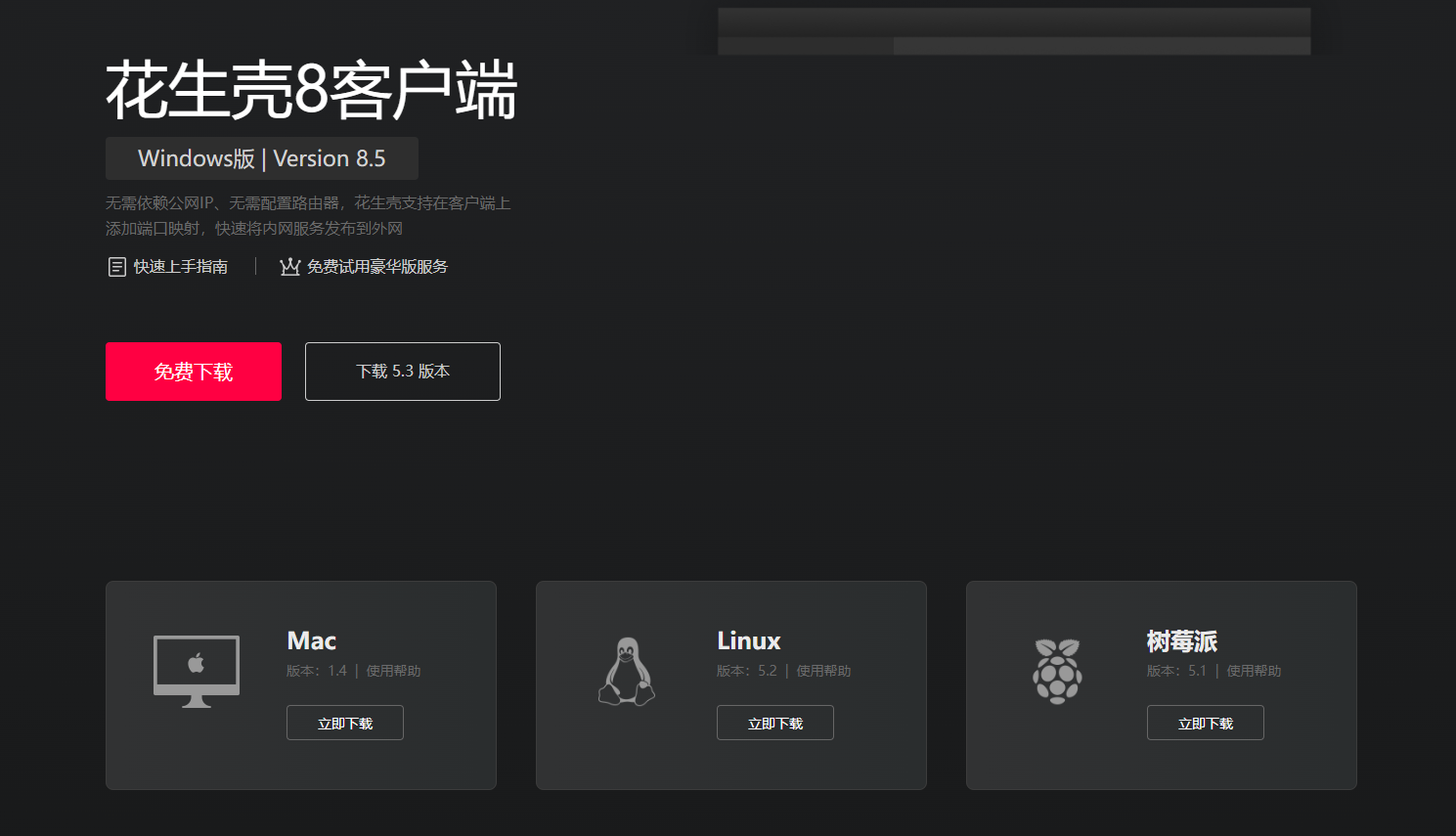The width and height of the screenshot is (1456, 836).
Task: Click the 版本: 1.4 text in Mac card
Action: pyautogui.click(x=317, y=671)
